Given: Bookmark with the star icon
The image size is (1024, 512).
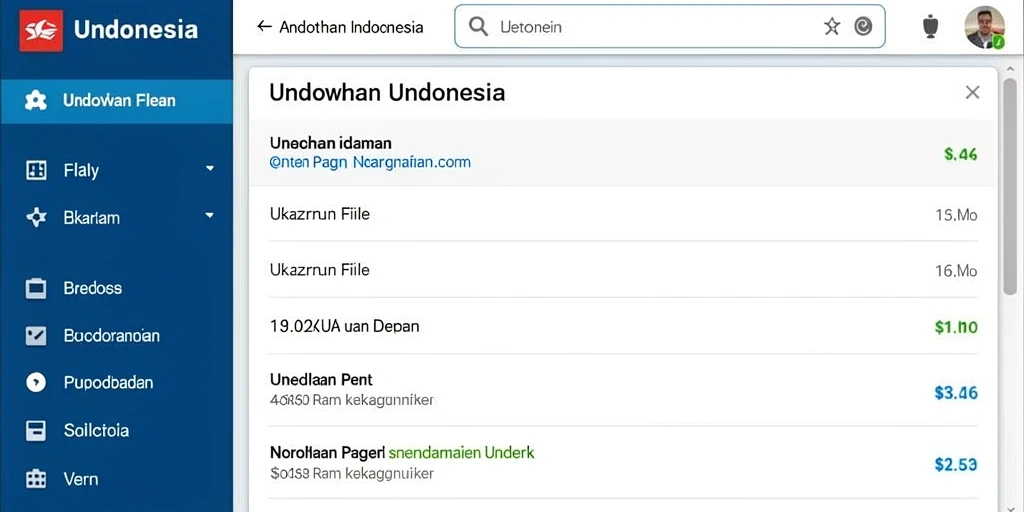Looking at the screenshot, I should click(832, 26).
